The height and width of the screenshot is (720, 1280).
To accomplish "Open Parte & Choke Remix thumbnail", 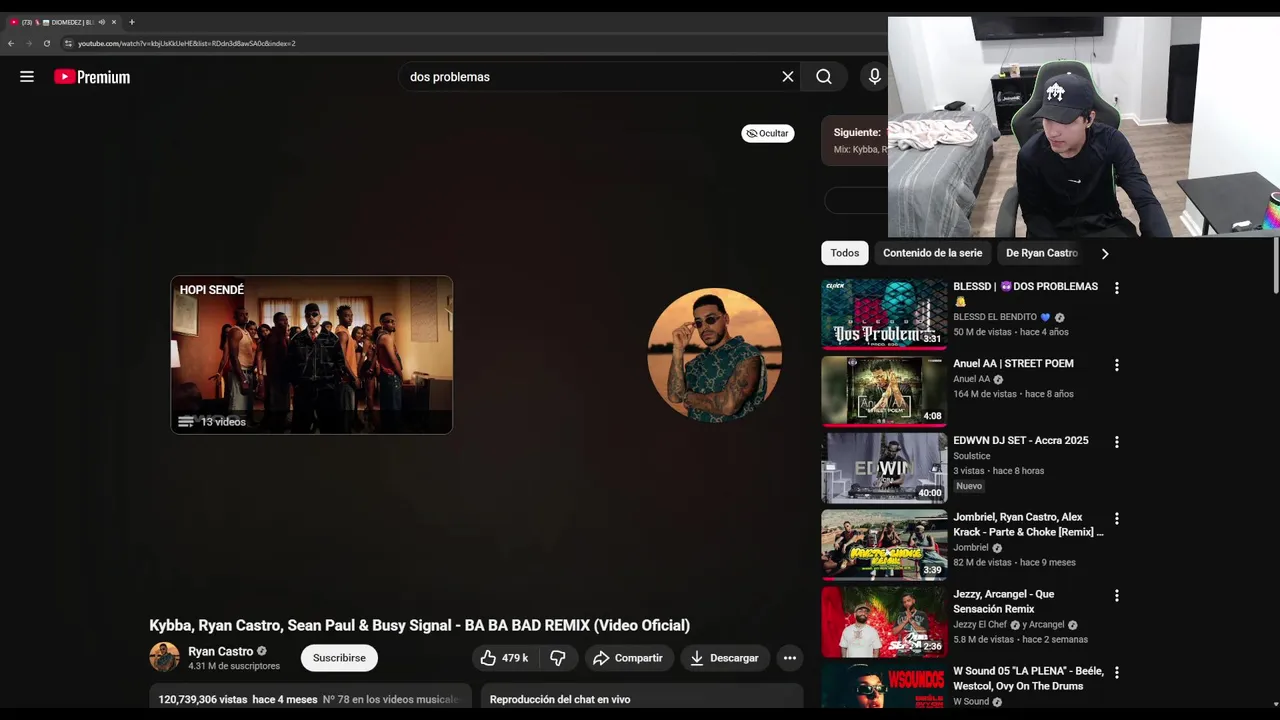I will 884,545.
